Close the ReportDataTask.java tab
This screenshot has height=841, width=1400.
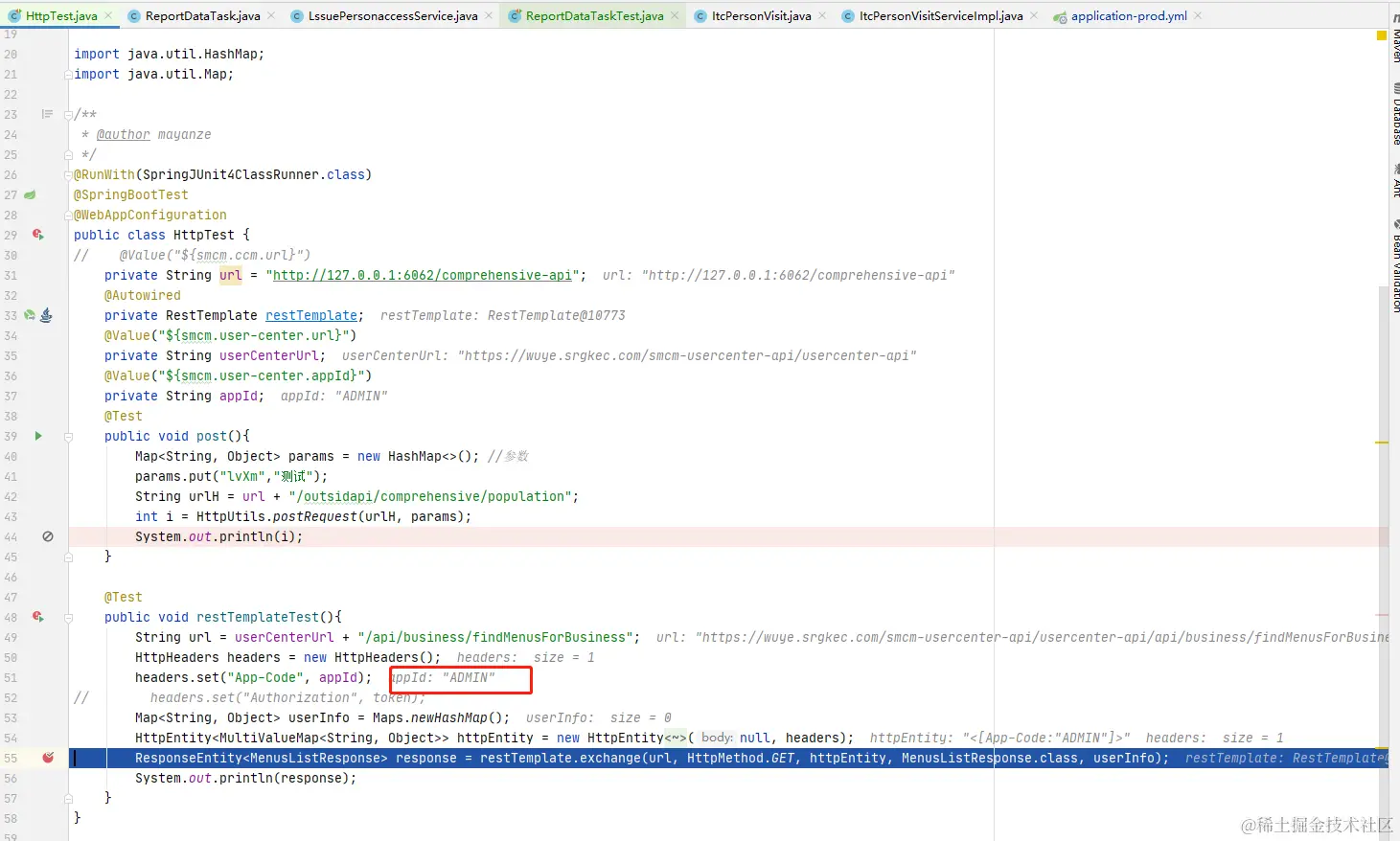(271, 15)
